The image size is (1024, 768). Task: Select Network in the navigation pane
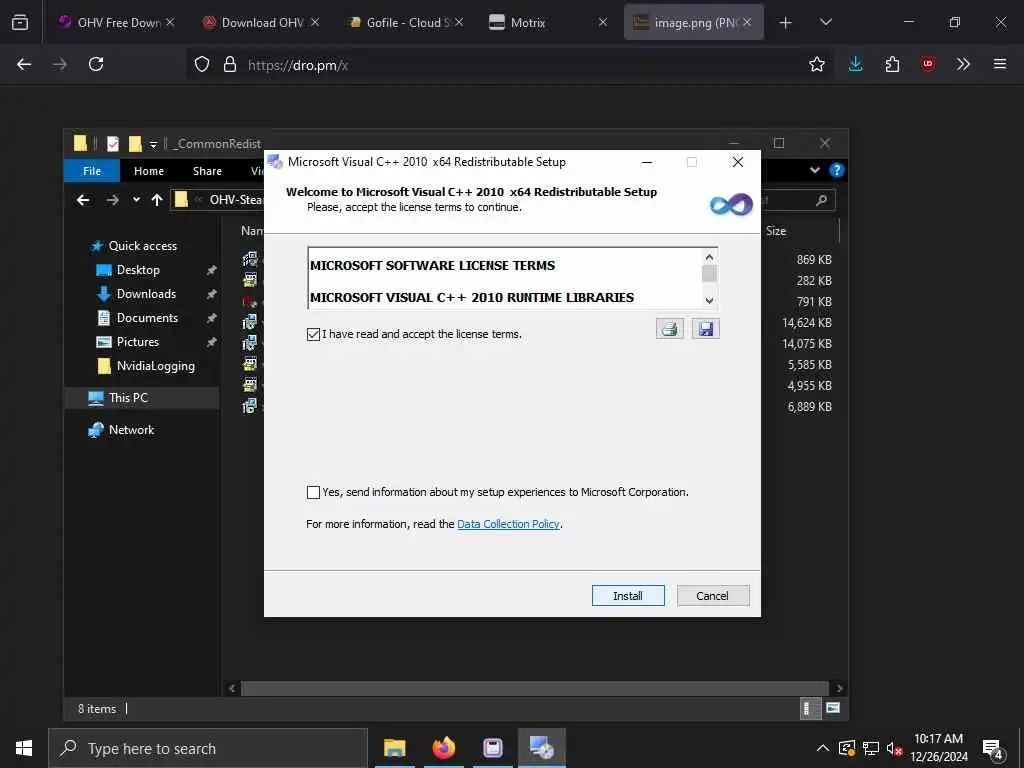[131, 430]
